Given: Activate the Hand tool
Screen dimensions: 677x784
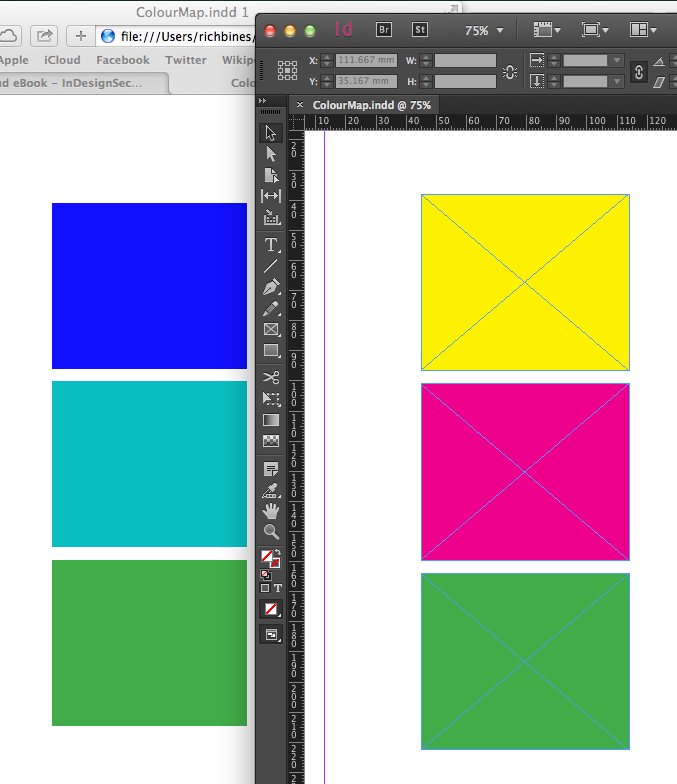Looking at the screenshot, I should pos(270,511).
